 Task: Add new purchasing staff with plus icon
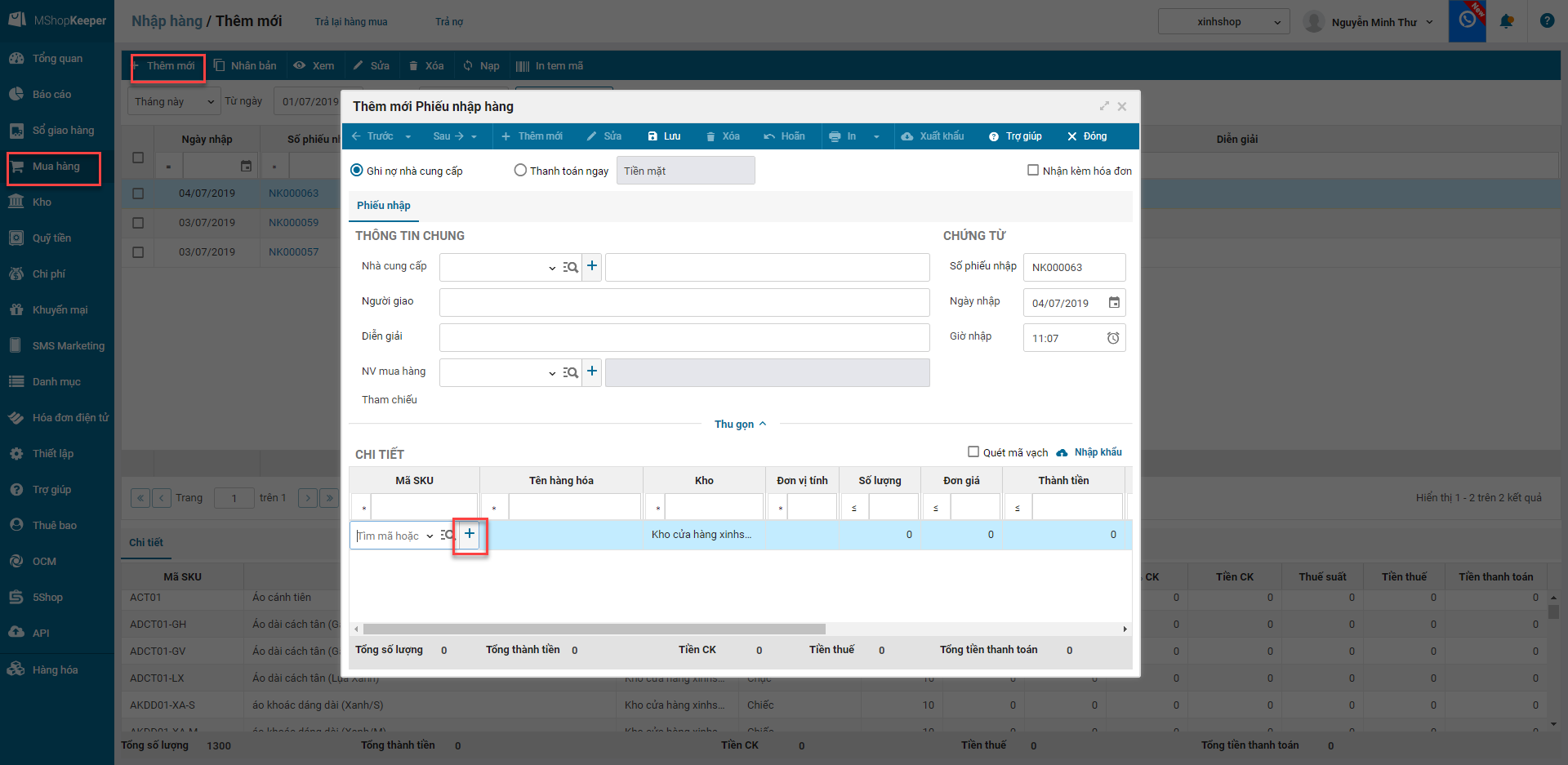click(x=592, y=371)
